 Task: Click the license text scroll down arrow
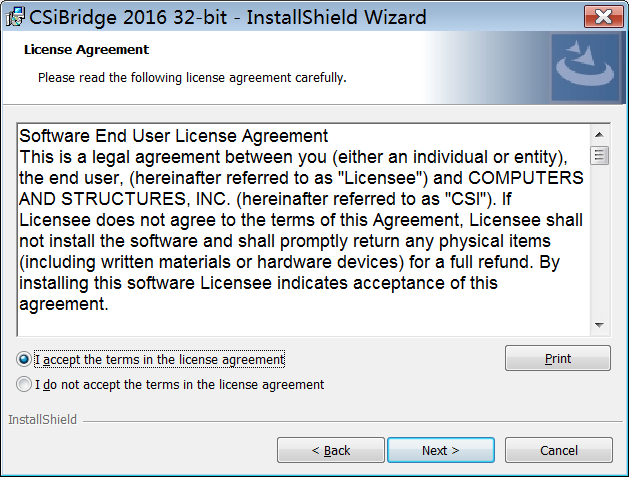click(x=599, y=325)
